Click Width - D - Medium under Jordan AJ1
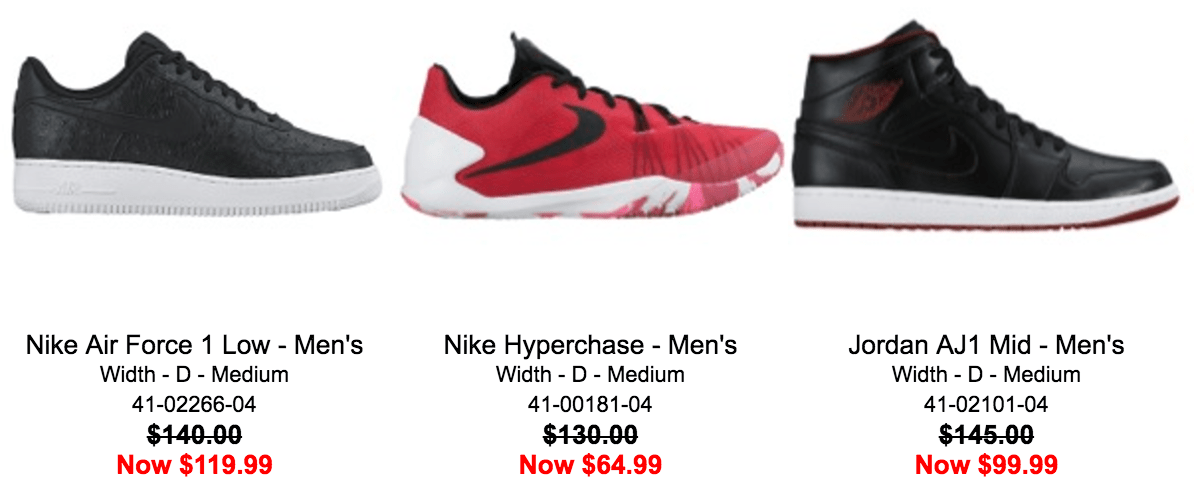The height and width of the screenshot is (504, 1194). pyautogui.click(x=986, y=375)
